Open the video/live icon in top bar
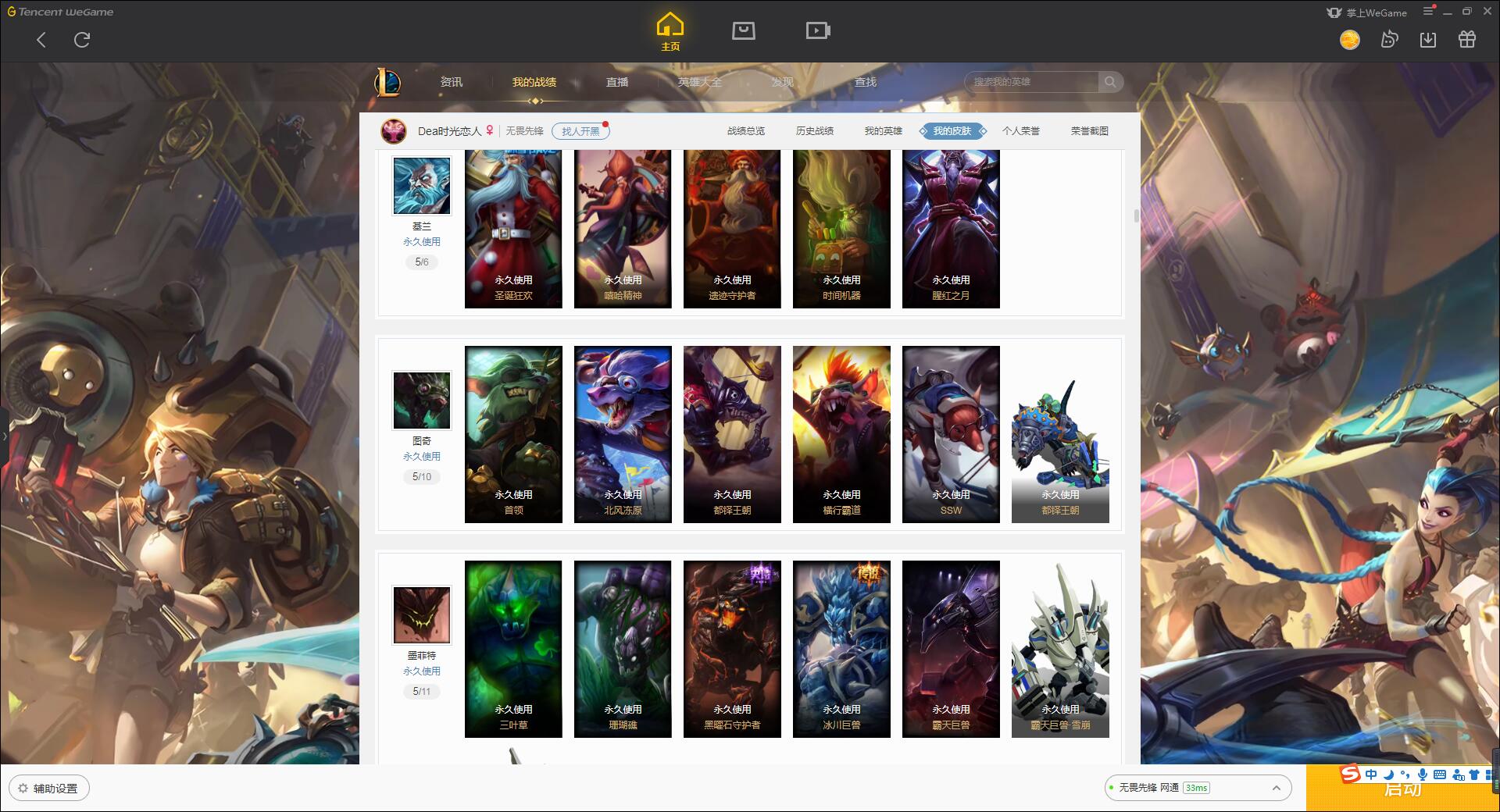 tap(818, 30)
